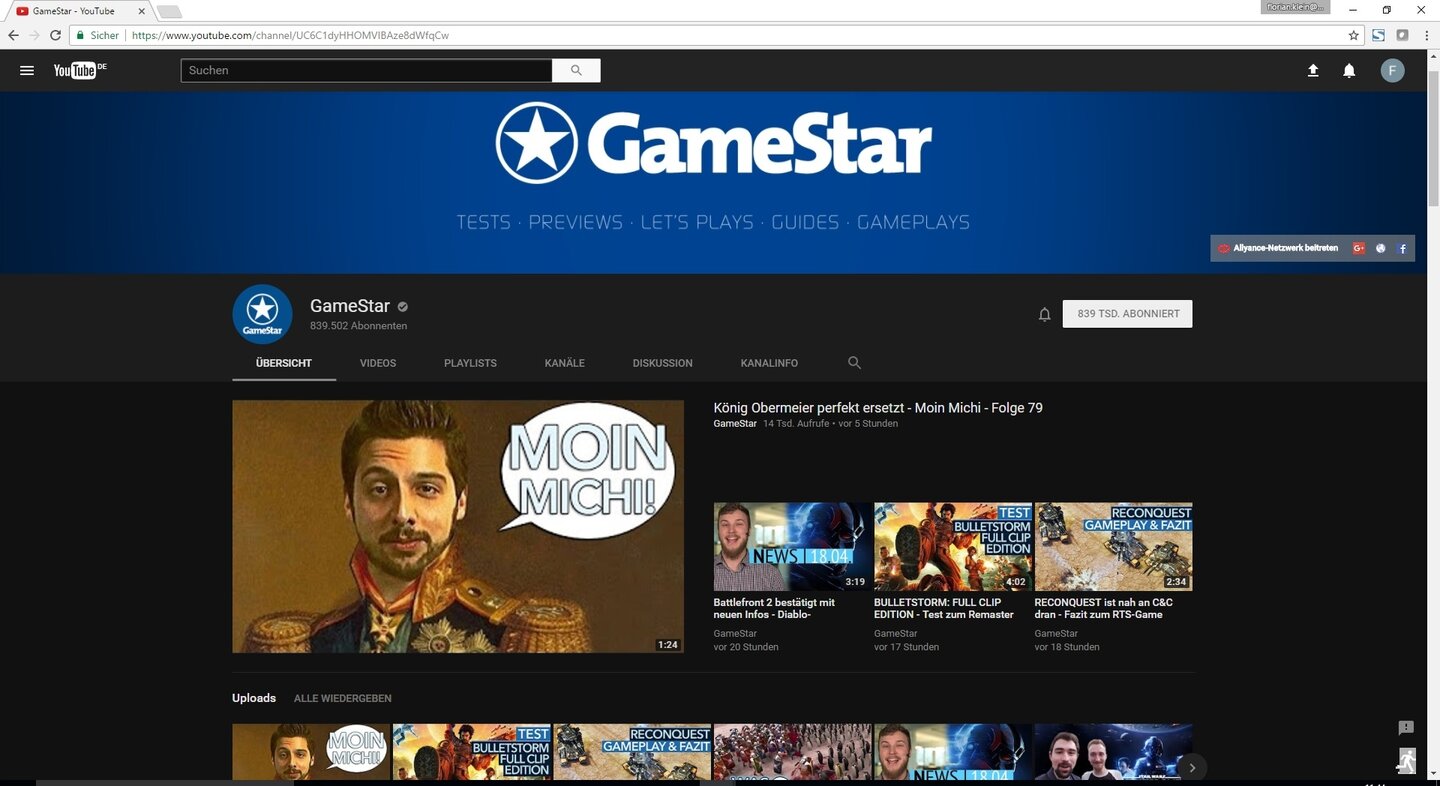This screenshot has width=1440, height=786.
Task: Open the hamburger guide menu
Action: point(27,70)
